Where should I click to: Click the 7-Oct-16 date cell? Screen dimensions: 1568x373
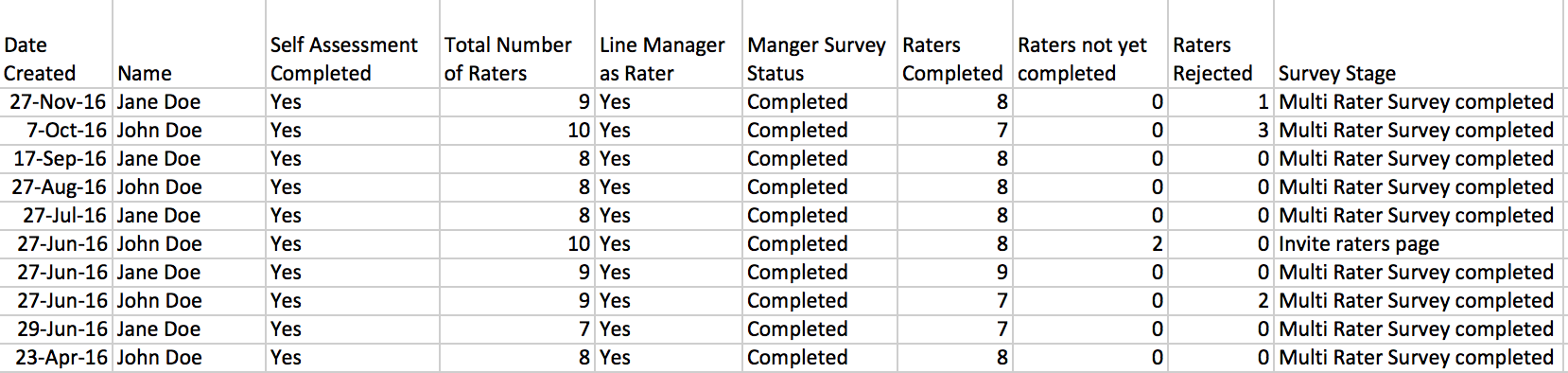click(x=56, y=131)
